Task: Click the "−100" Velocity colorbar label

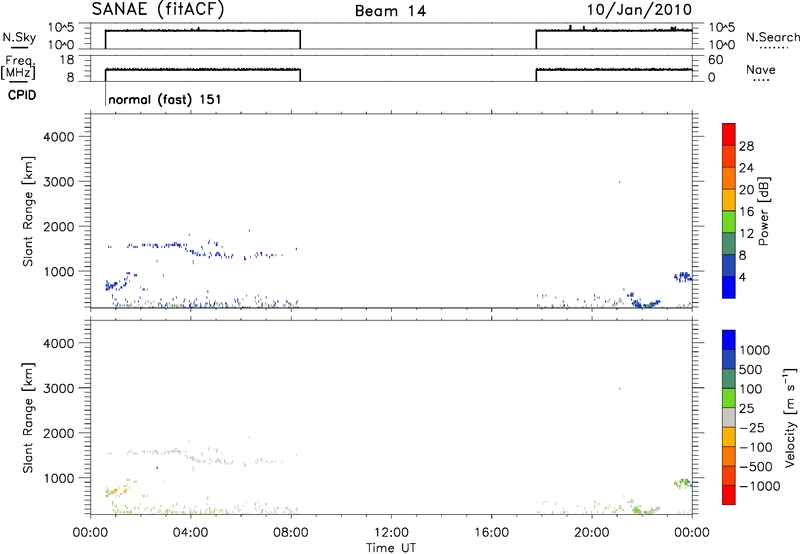Action: (756, 447)
